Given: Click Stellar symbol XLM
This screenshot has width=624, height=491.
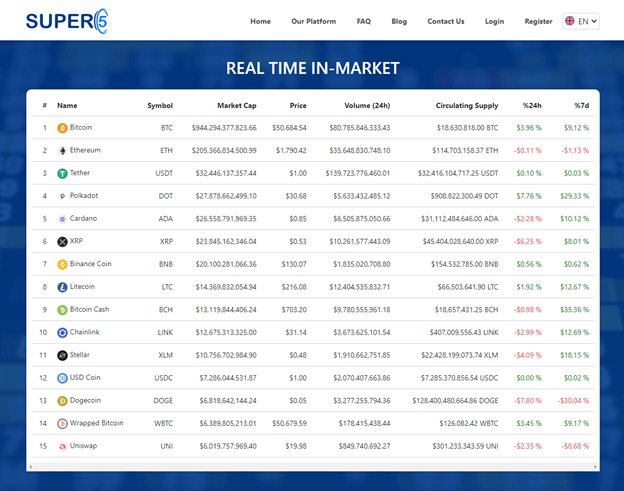Looking at the screenshot, I should pyautogui.click(x=166, y=355).
